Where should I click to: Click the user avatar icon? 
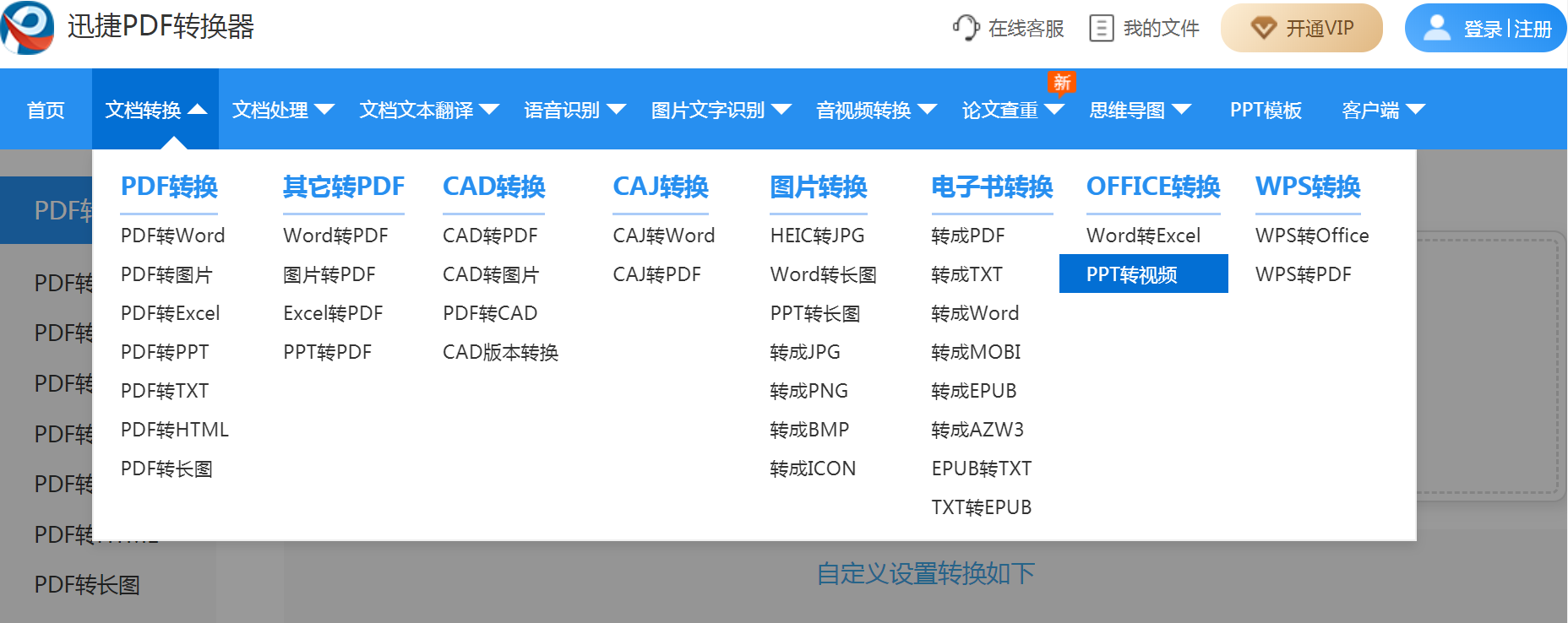coord(1436,28)
